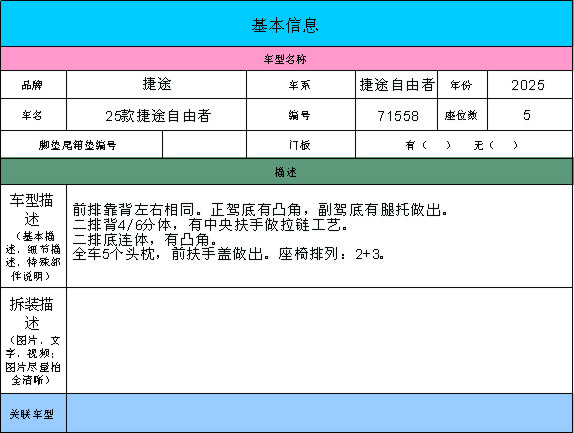574x433 pixels.
Task: Select the 品牌 value cell 捷途
Action: coord(156,85)
